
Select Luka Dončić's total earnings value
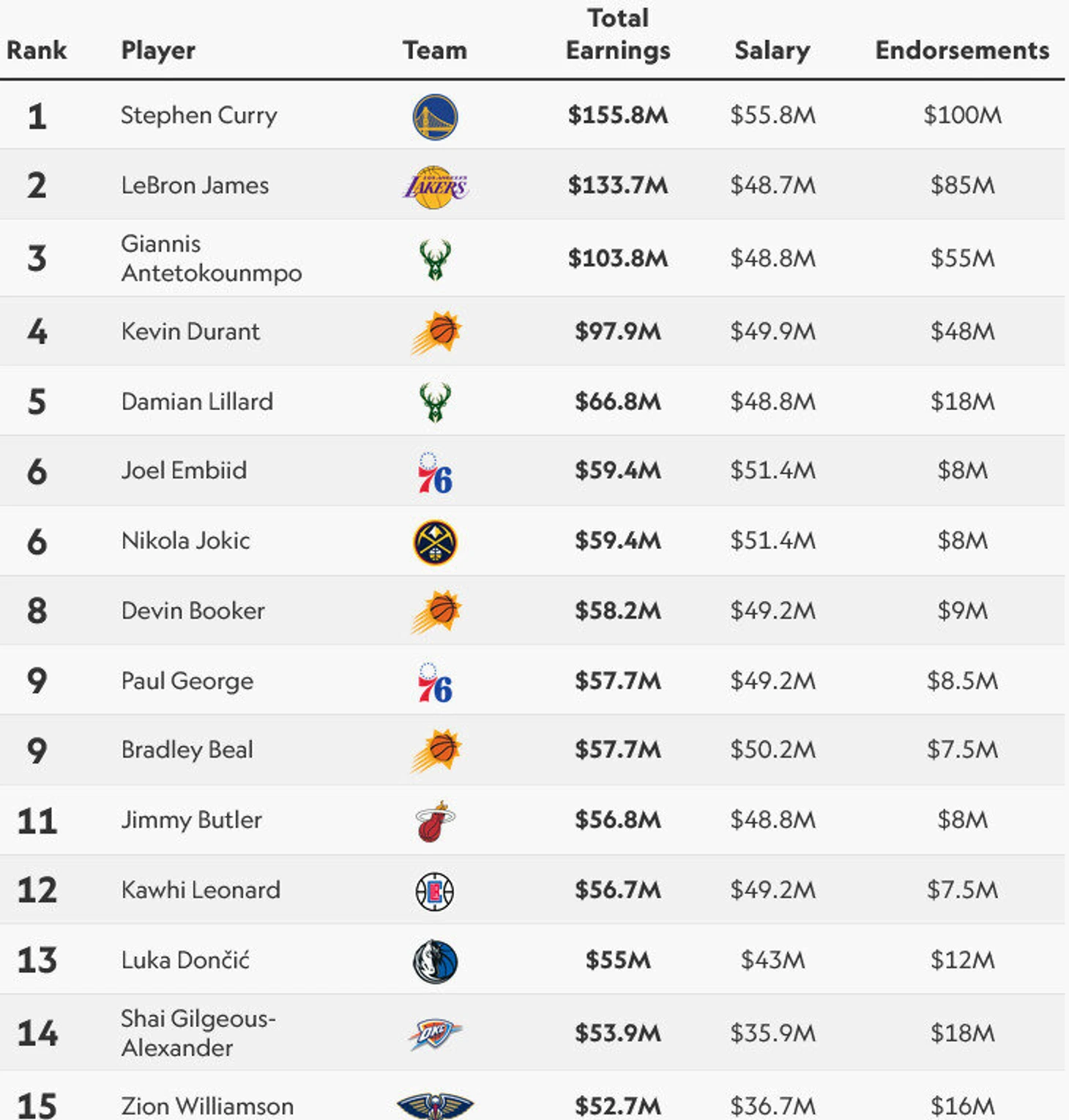[x=618, y=960]
